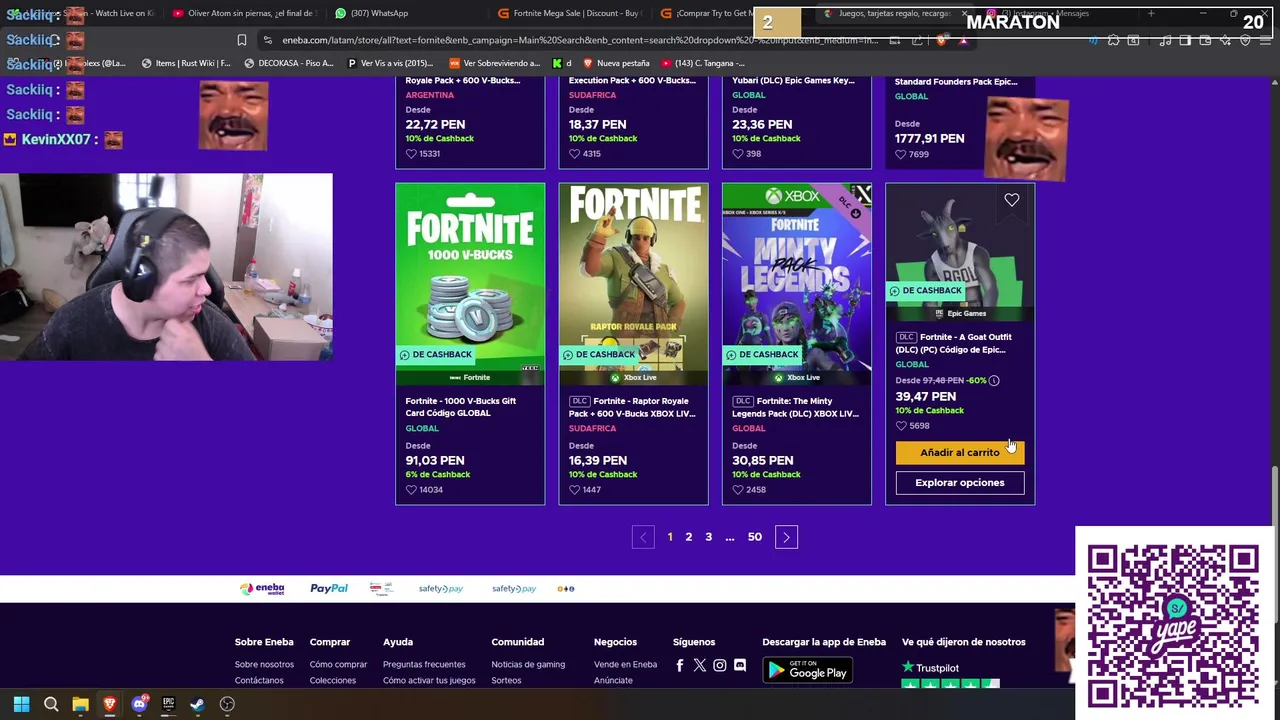Open Eneba's Discord icon in footer
Viewport: 1280px width, 720px height.
(x=740, y=665)
